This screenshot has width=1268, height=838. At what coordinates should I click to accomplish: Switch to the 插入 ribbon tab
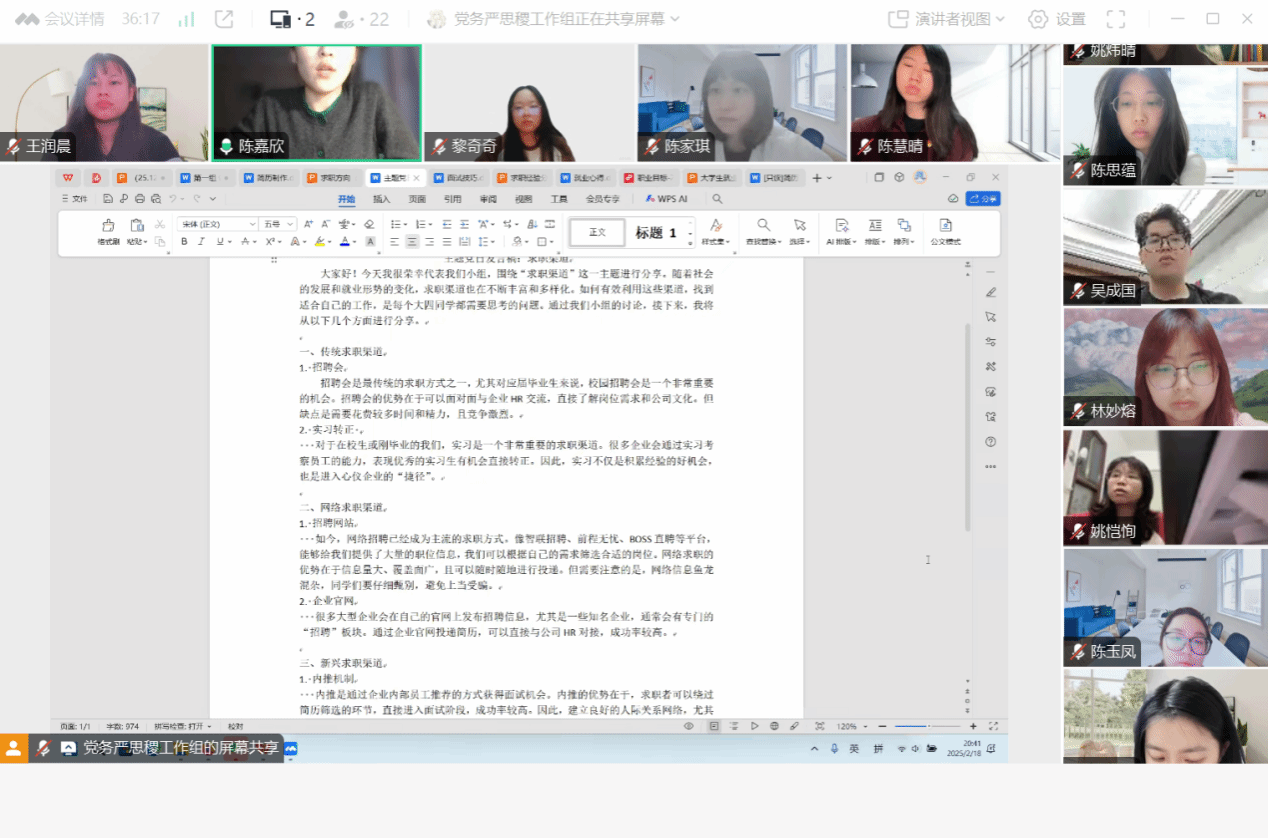pyautogui.click(x=381, y=199)
